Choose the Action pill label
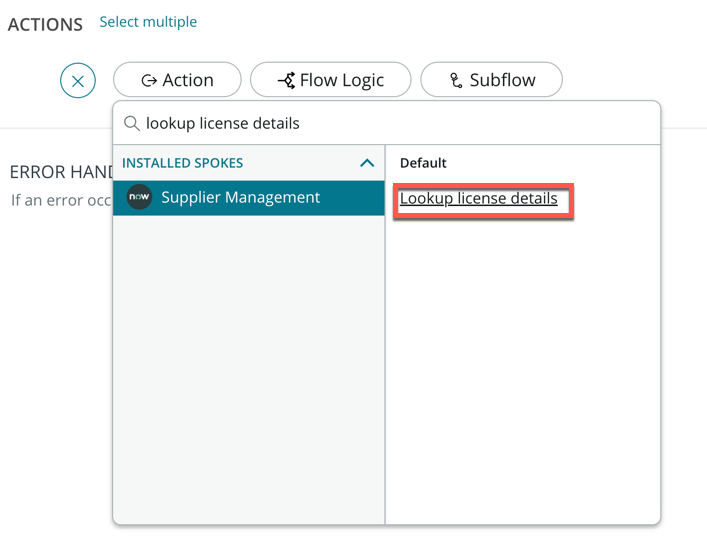This screenshot has width=707, height=550. coord(188,80)
